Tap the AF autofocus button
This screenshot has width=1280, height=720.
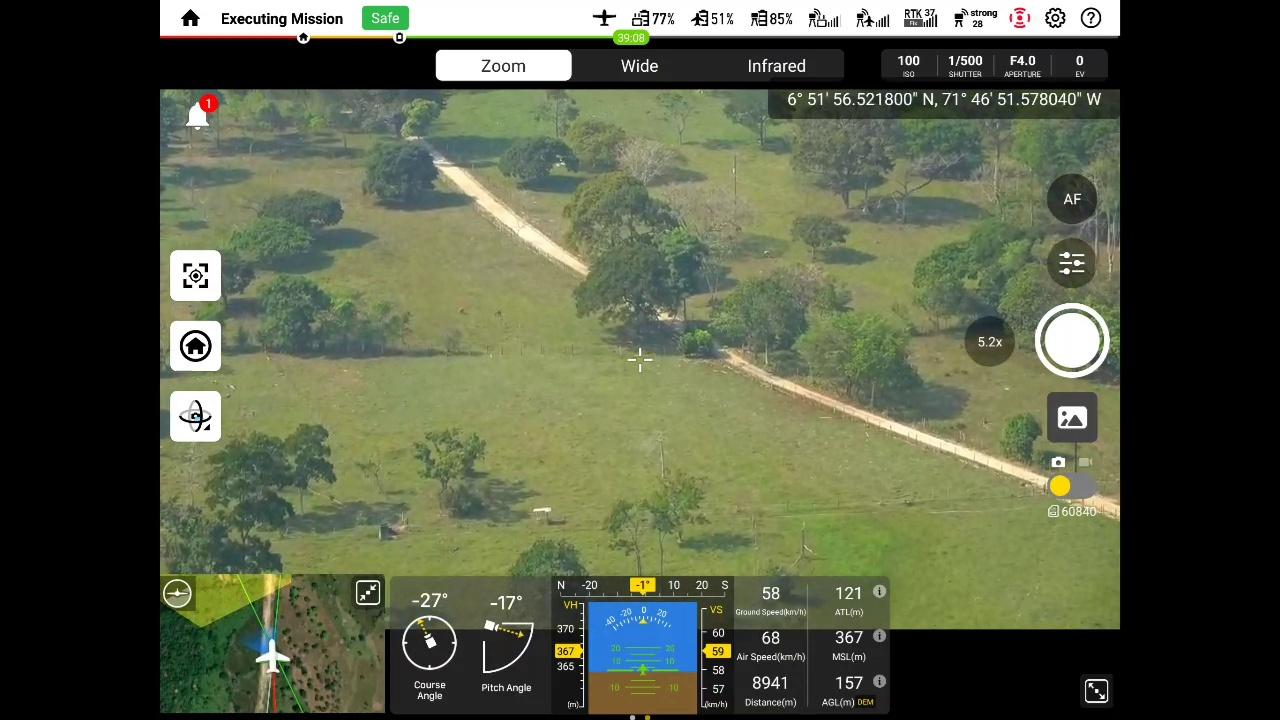pyautogui.click(x=1072, y=199)
